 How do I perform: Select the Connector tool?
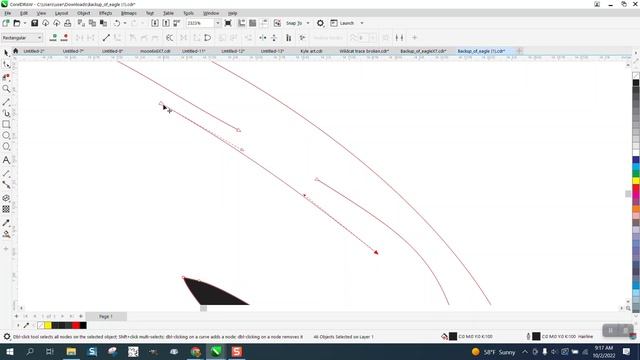pyautogui.click(x=6, y=185)
